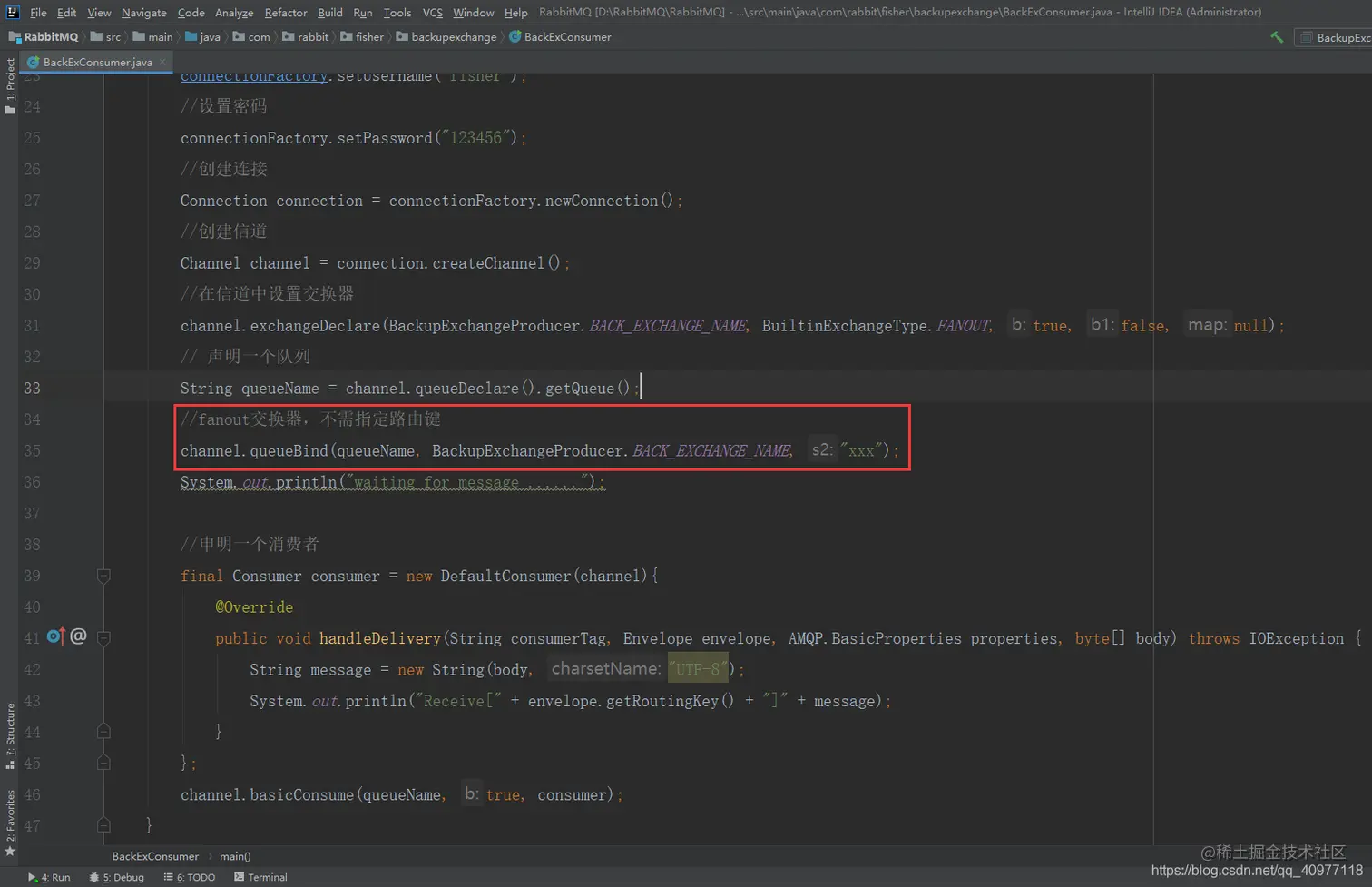Click the RabbitMQ project breadcrumb

[x=44, y=37]
